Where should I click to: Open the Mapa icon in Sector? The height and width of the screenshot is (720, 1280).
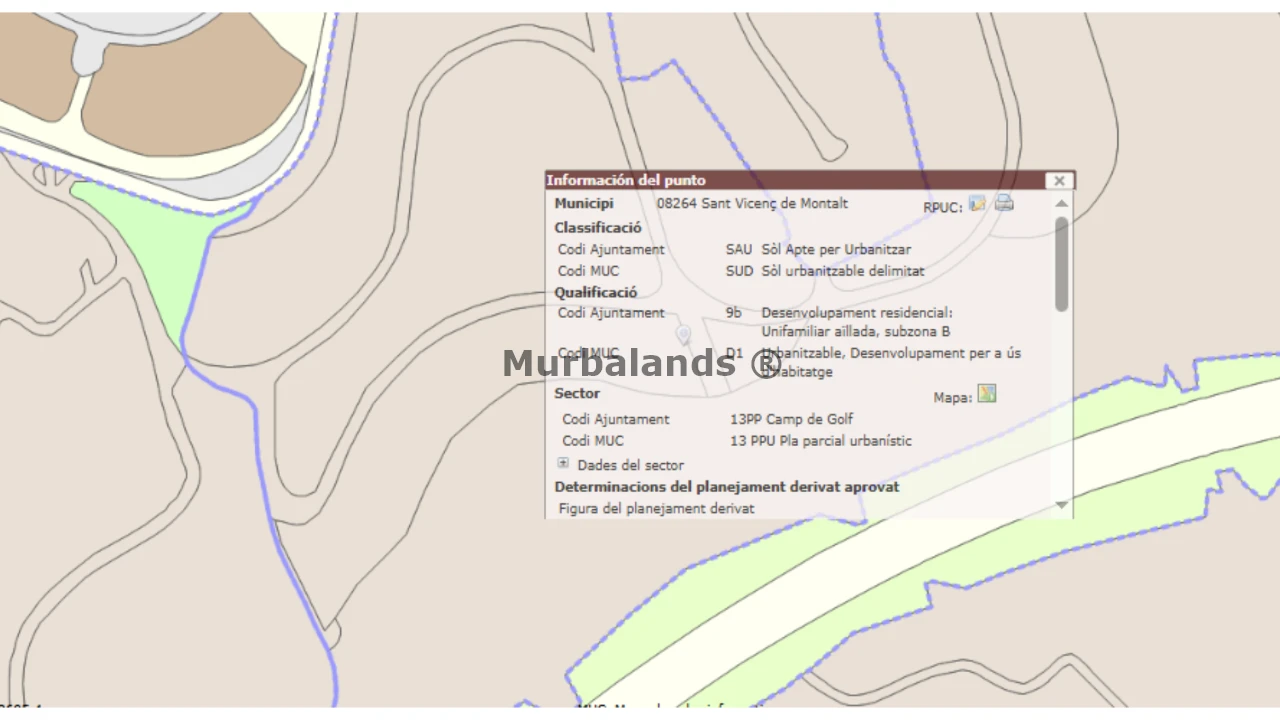tap(987, 393)
